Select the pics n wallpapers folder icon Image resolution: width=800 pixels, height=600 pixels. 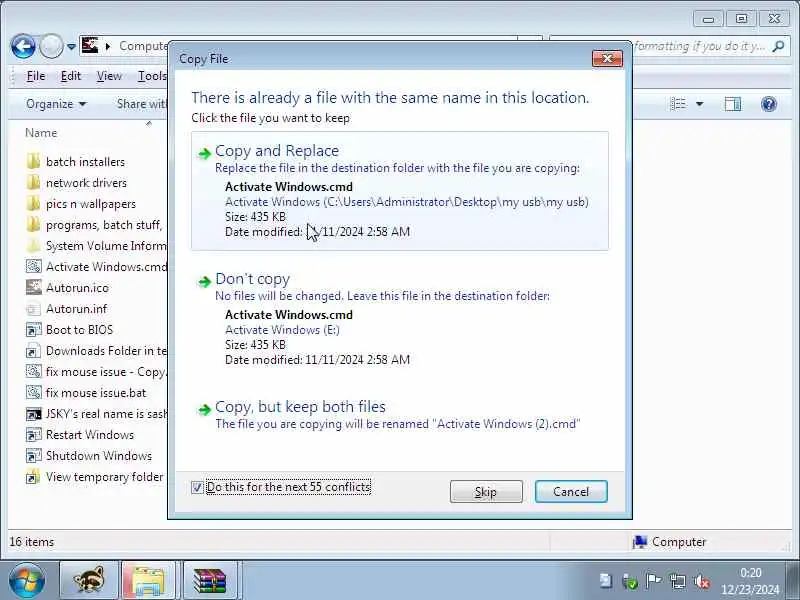pos(33,204)
